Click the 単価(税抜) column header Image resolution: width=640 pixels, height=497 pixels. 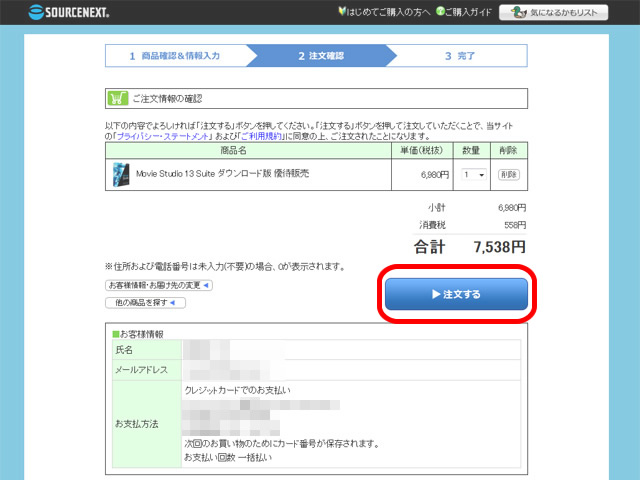click(422, 150)
